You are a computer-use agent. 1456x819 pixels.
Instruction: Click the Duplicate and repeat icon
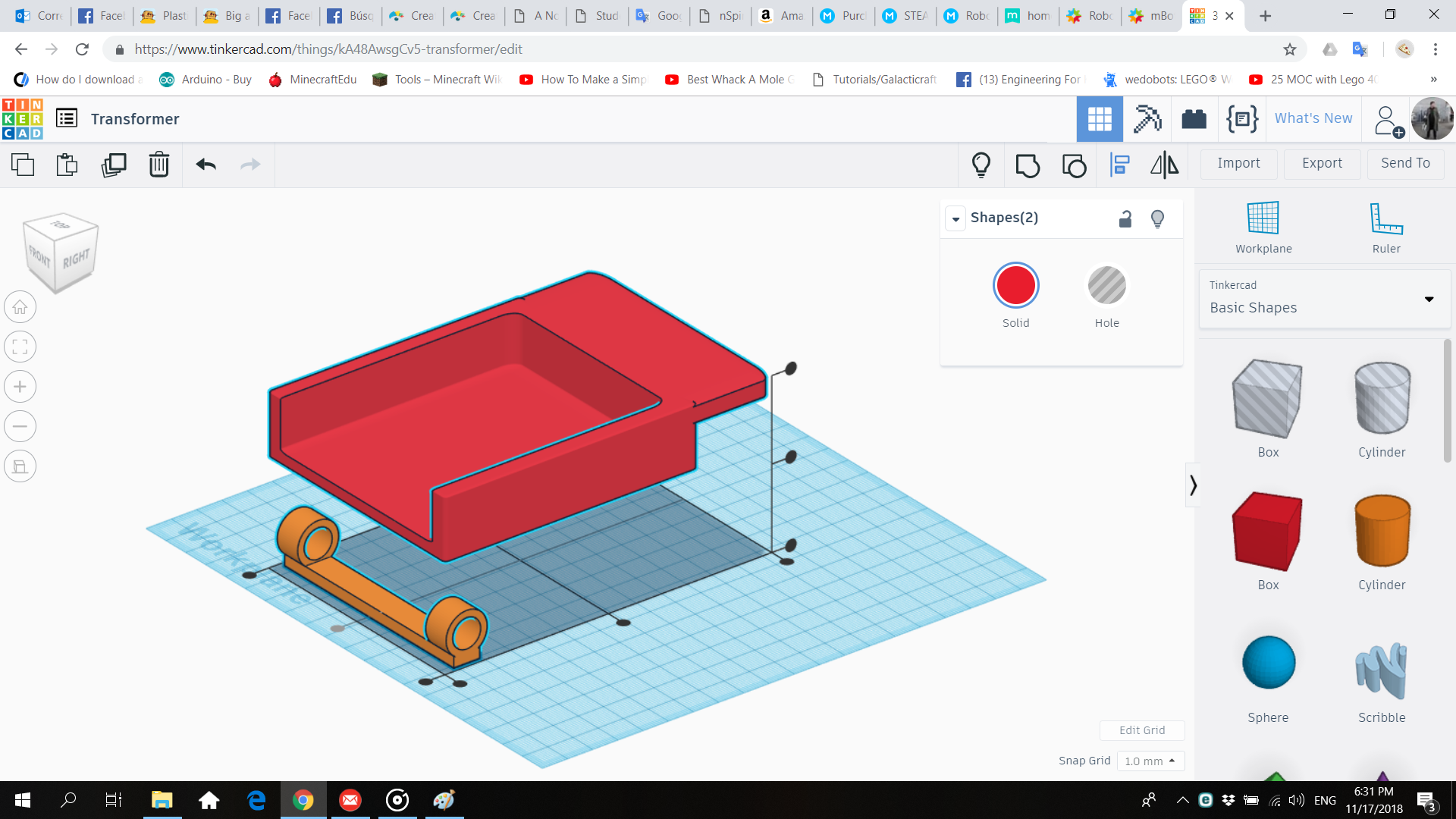click(x=114, y=165)
